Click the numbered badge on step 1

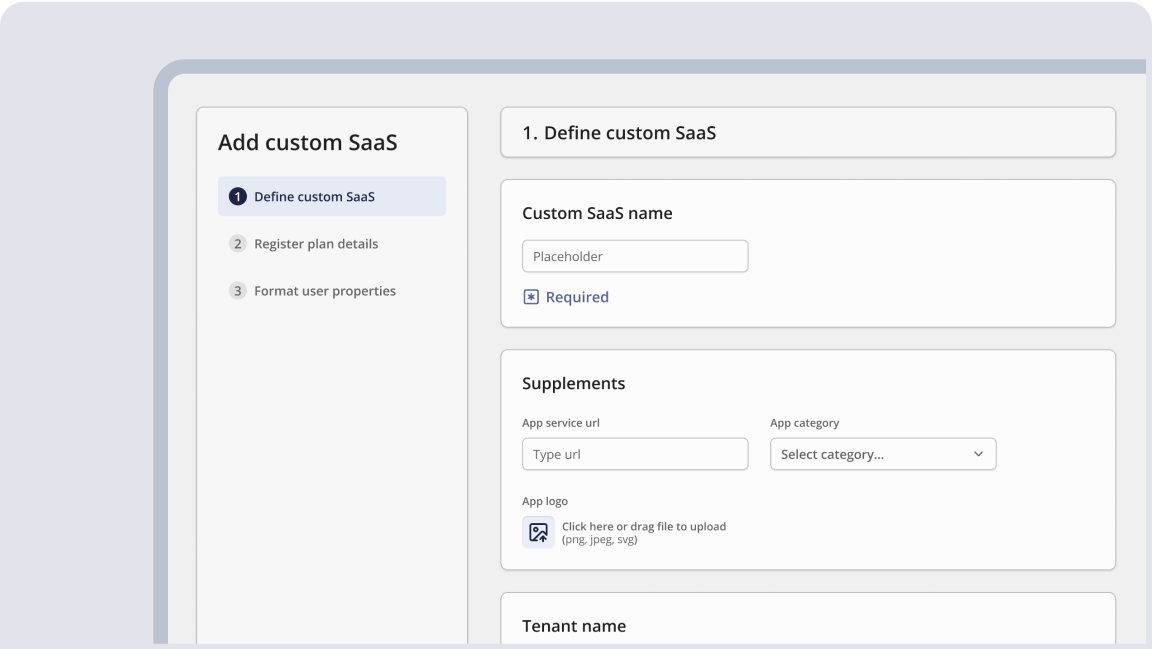pyautogui.click(x=237, y=196)
